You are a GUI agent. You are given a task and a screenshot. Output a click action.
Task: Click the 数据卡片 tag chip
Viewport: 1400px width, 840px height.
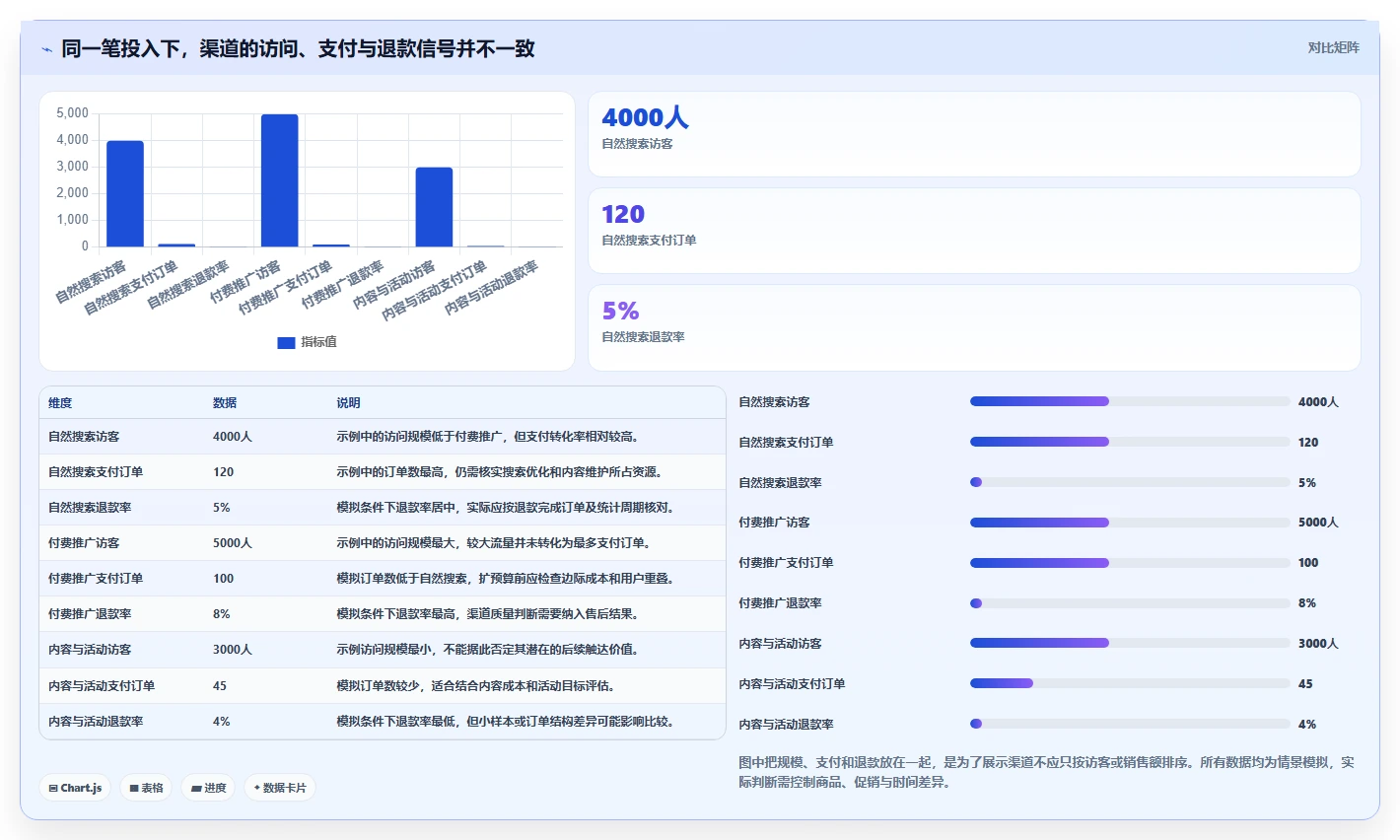(x=280, y=788)
